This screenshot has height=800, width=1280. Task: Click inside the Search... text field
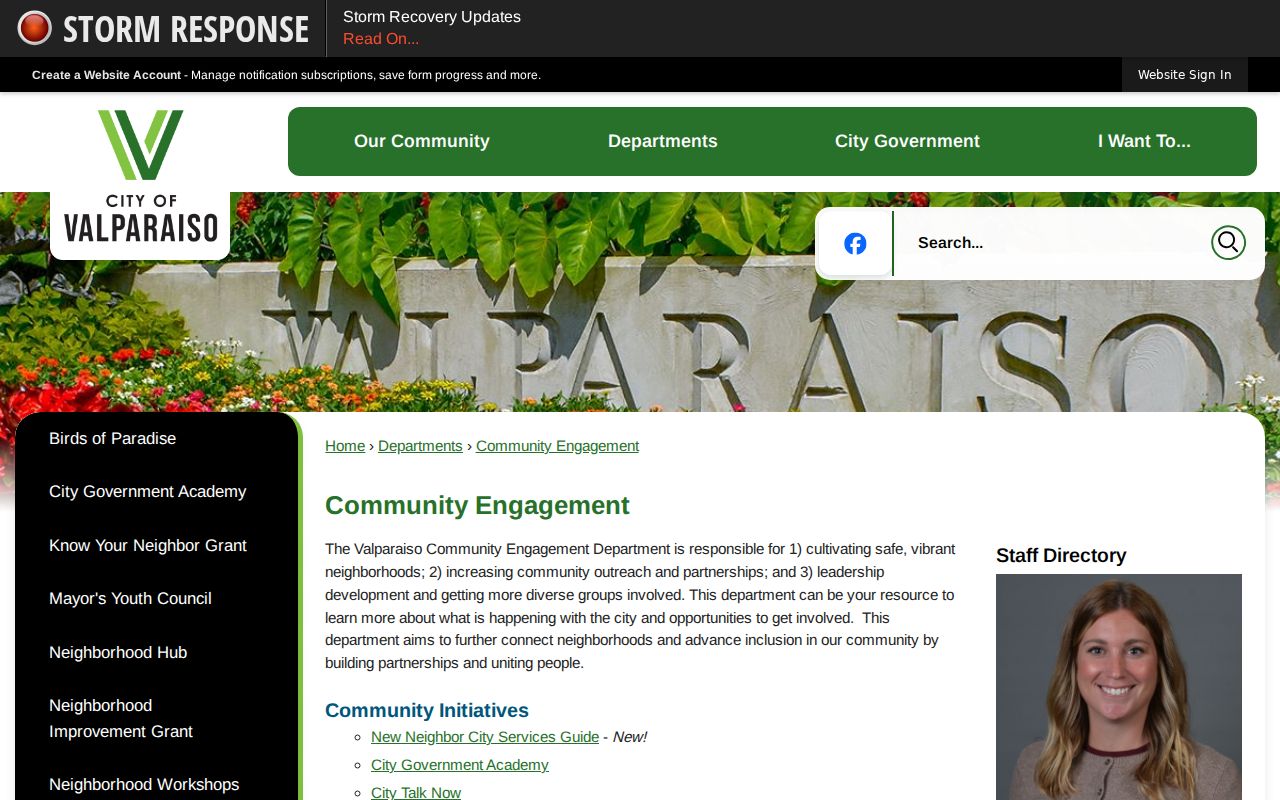click(1052, 242)
